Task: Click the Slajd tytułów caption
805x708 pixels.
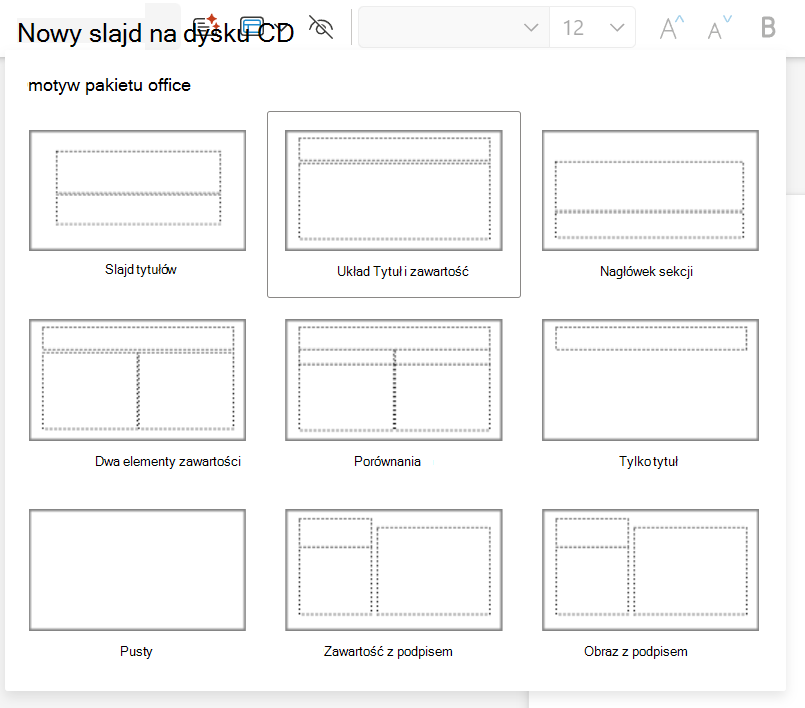Action: [141, 270]
